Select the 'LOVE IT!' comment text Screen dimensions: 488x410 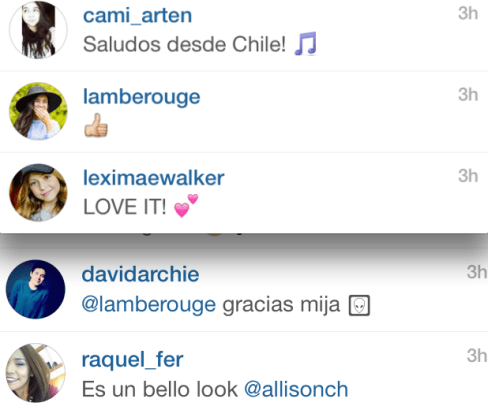click(x=124, y=207)
